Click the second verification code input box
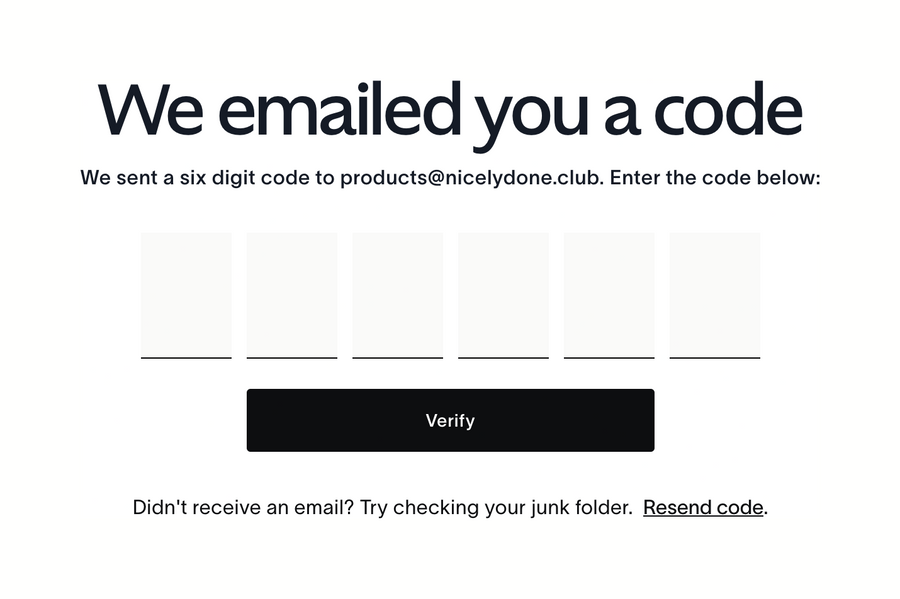Viewport: 900px width, 599px height. (x=291, y=295)
